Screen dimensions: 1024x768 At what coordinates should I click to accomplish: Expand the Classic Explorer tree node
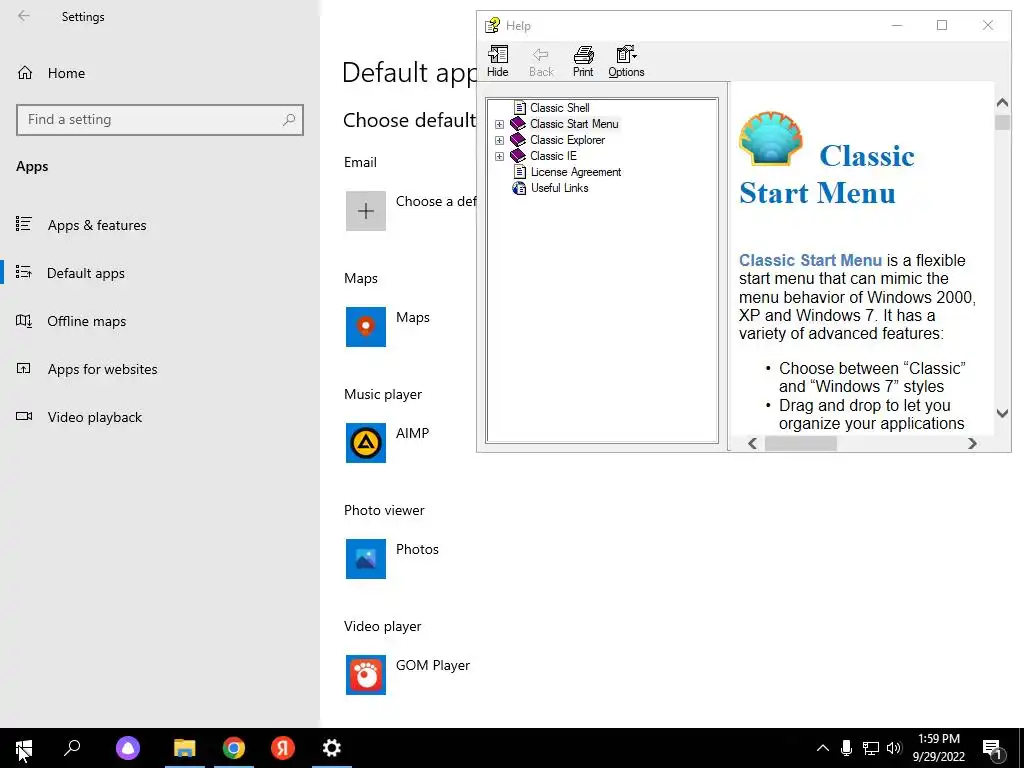500,140
